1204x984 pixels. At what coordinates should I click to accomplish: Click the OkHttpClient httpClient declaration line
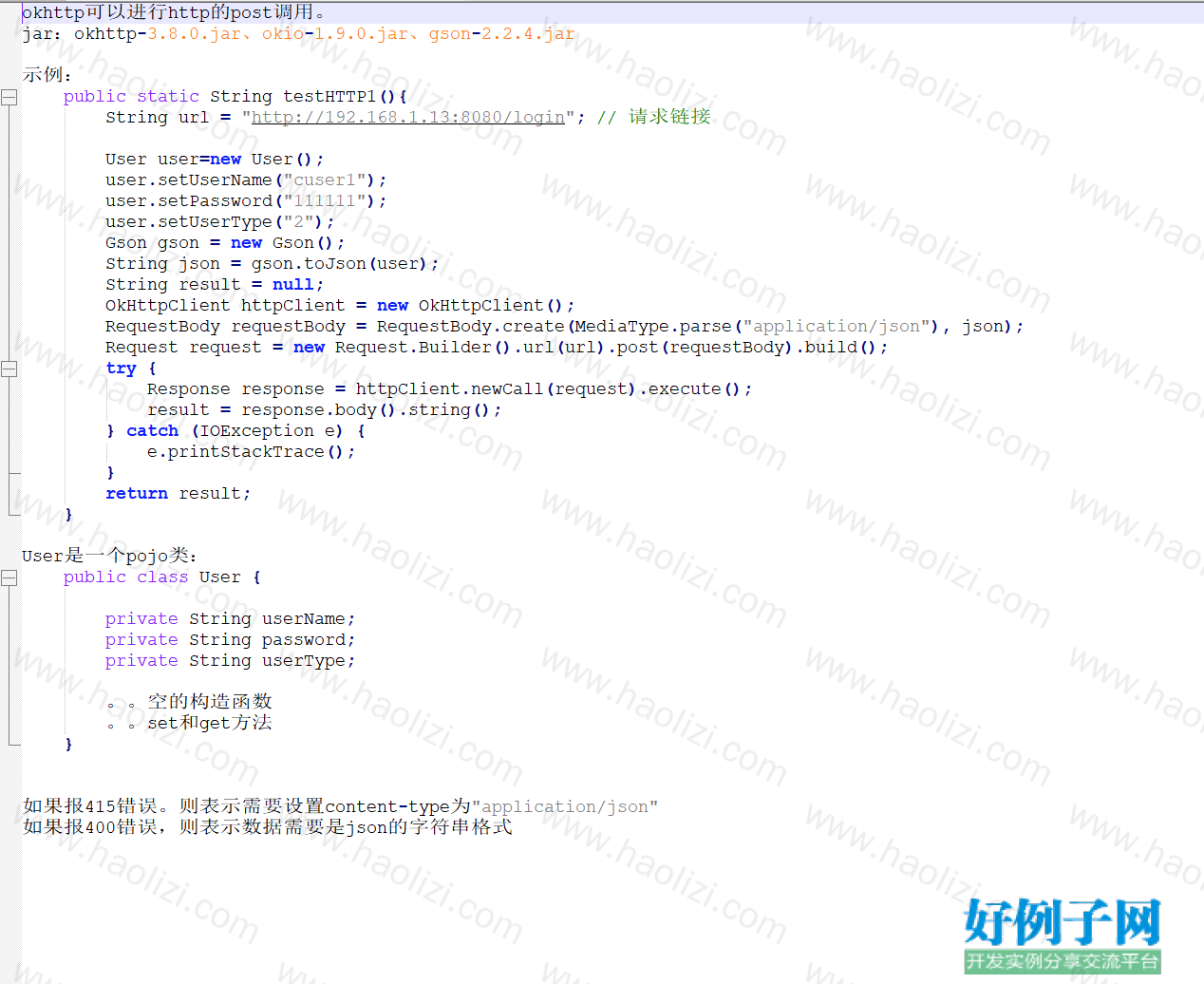pos(340,306)
